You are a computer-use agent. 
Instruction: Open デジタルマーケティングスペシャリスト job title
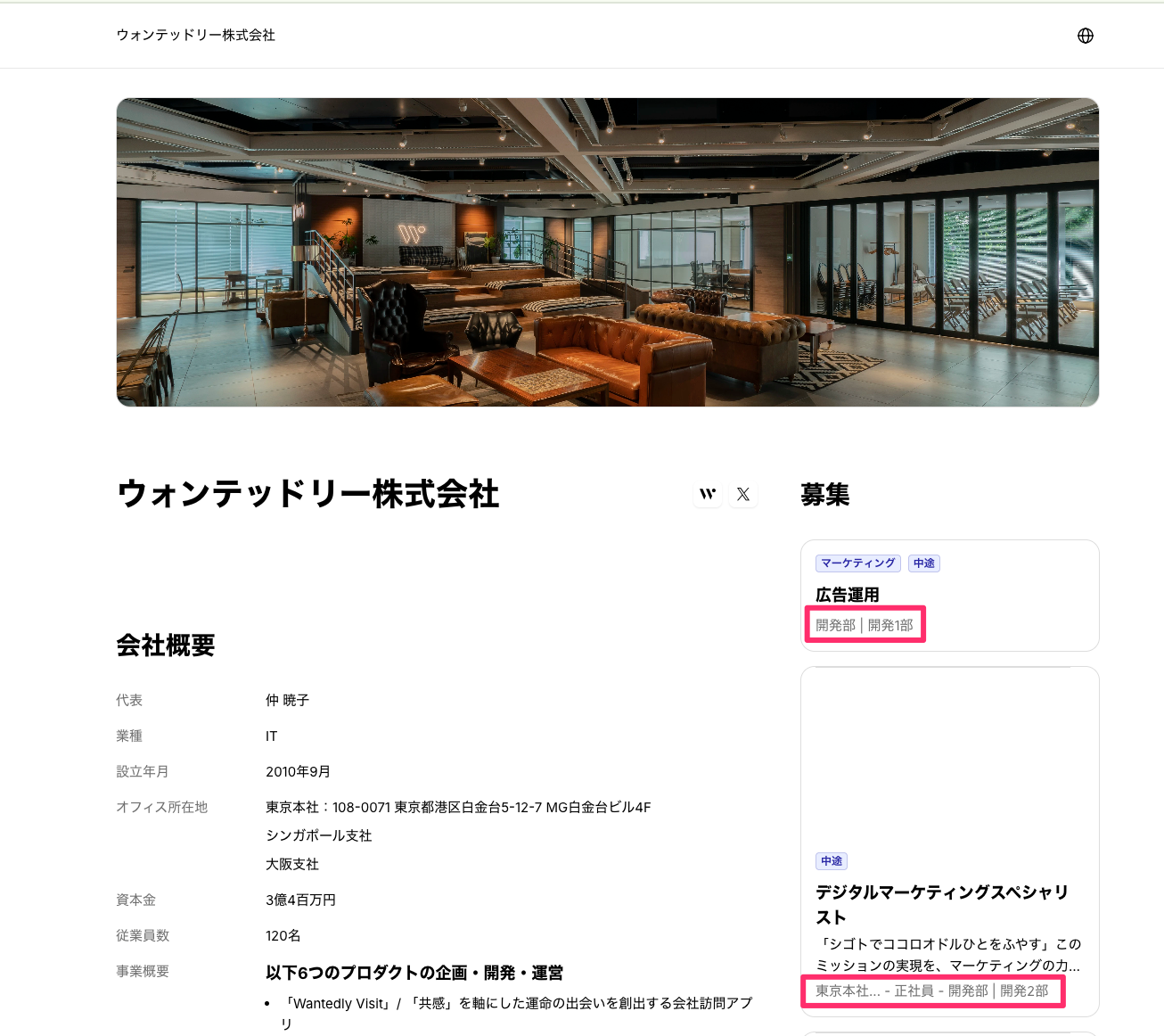(941, 904)
